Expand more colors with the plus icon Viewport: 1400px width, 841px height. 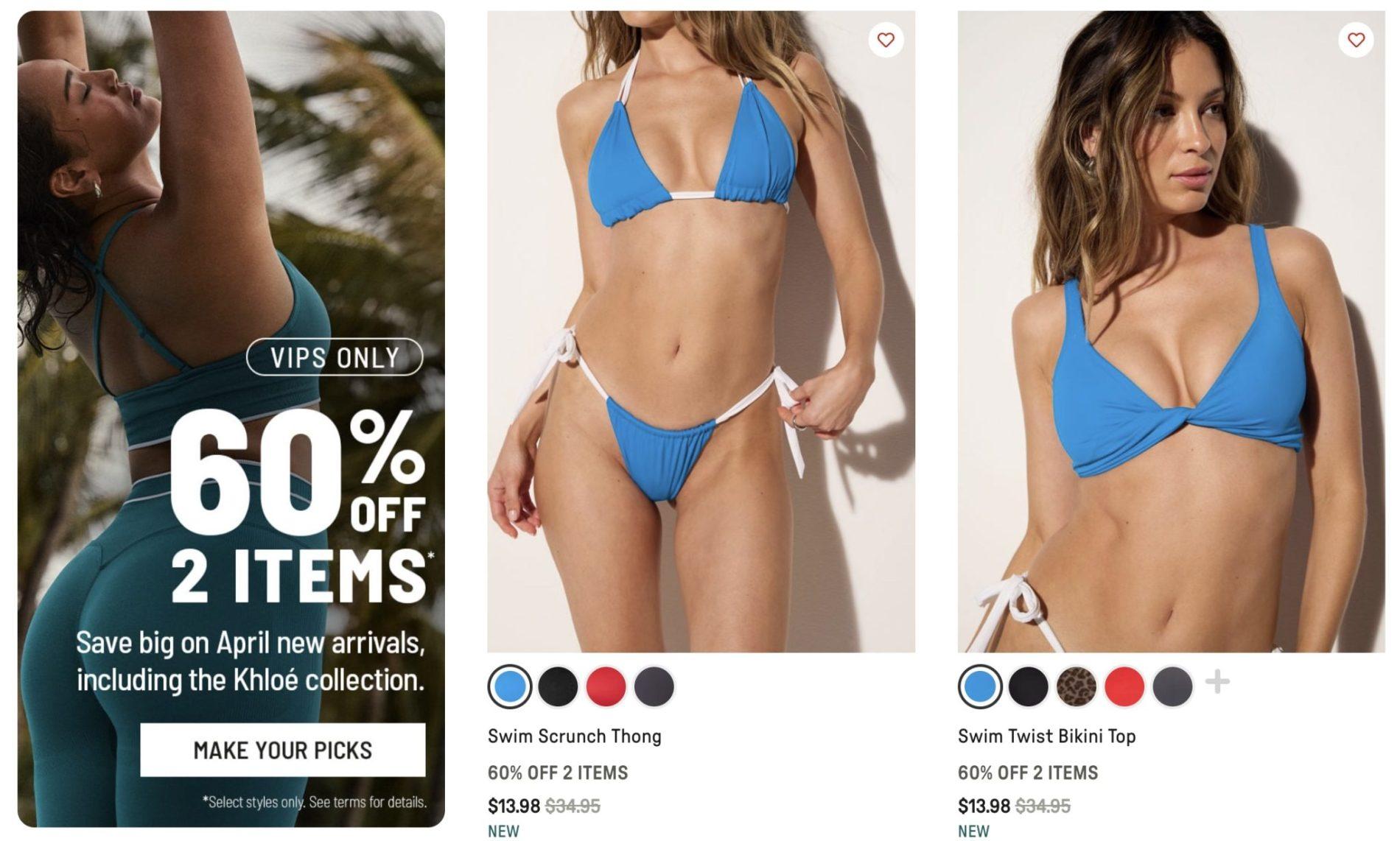1217,682
